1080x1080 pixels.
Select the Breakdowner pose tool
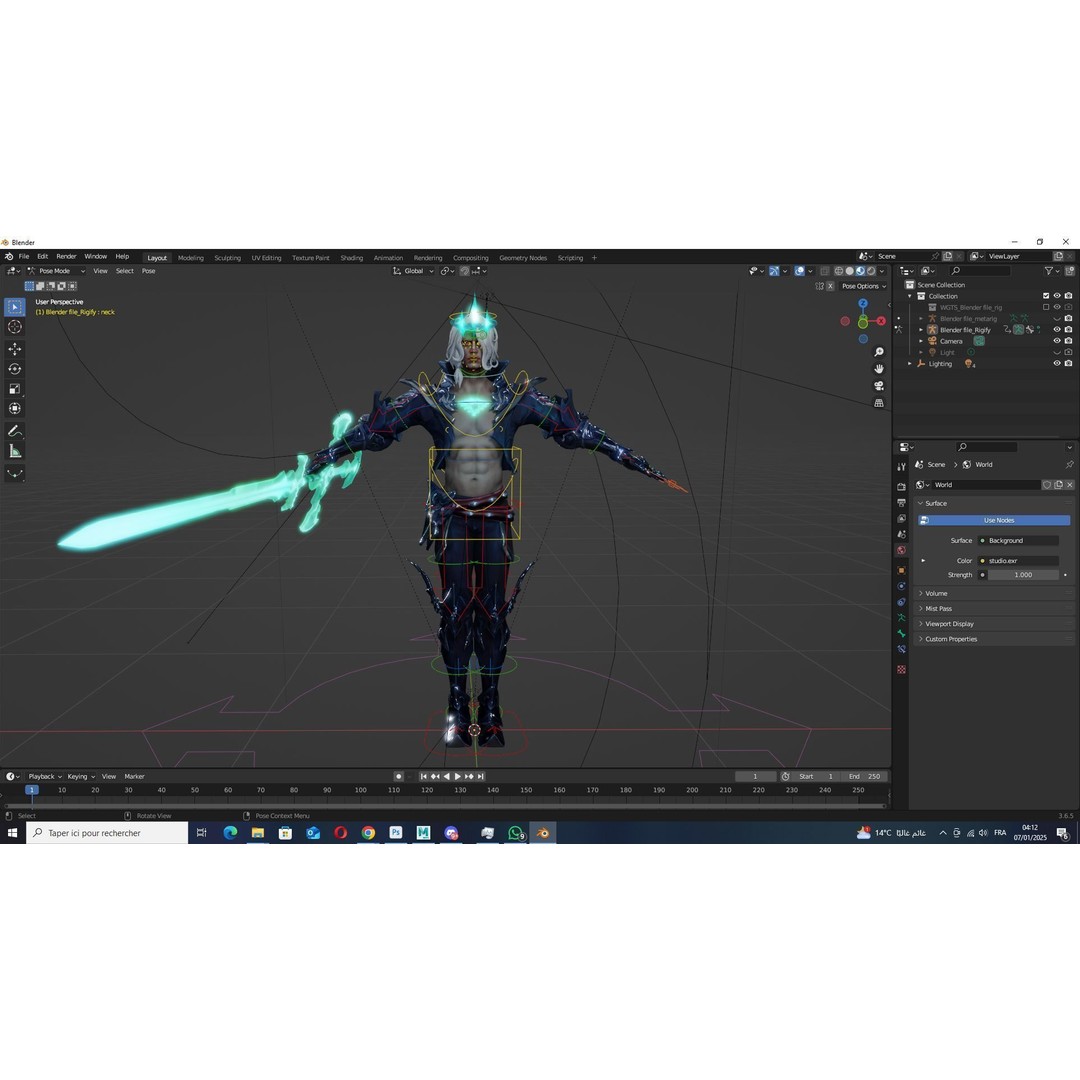coord(14,473)
